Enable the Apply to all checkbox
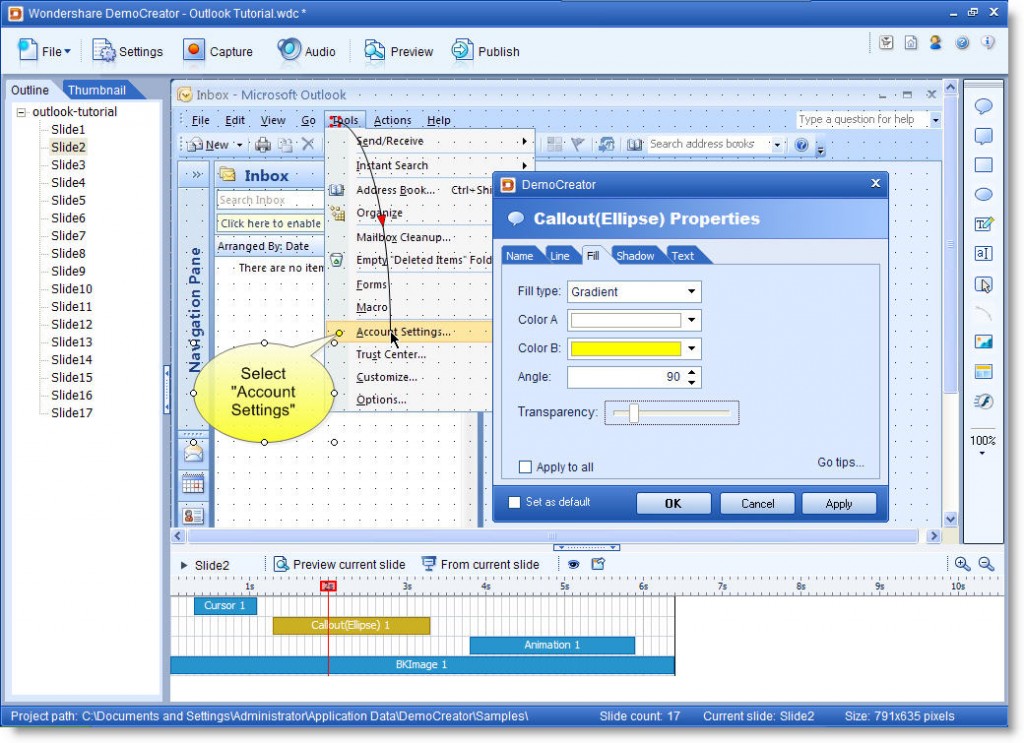Image resolution: width=1024 pixels, height=743 pixels. [x=525, y=467]
